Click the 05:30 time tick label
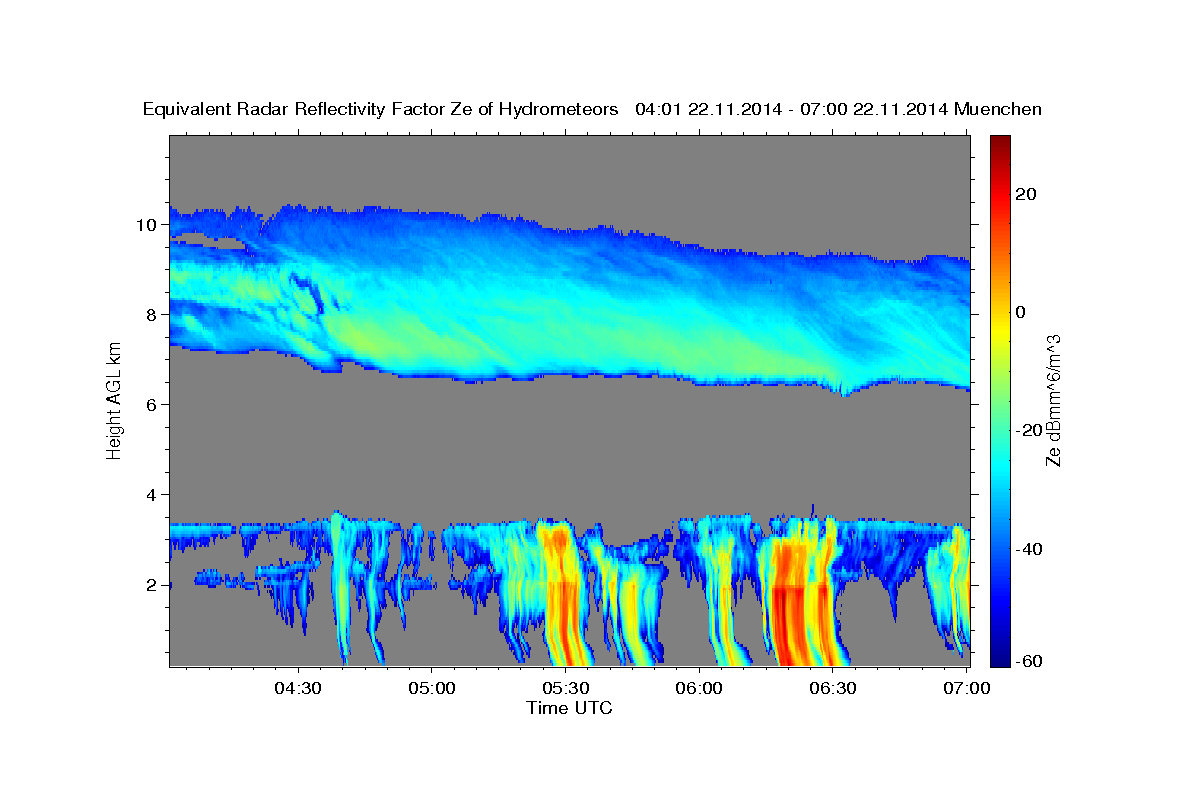Image resolution: width=1200 pixels, height=800 pixels. [565, 688]
